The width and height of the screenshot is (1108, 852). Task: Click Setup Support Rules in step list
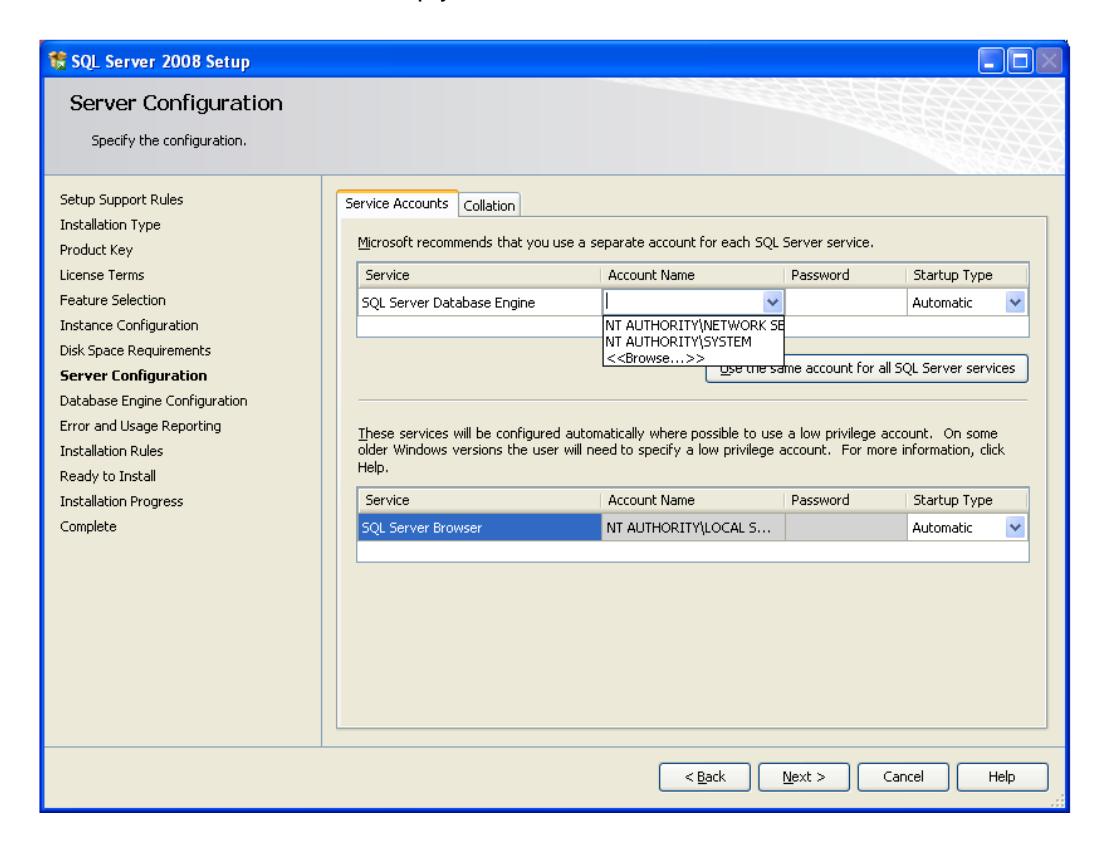[121, 199]
